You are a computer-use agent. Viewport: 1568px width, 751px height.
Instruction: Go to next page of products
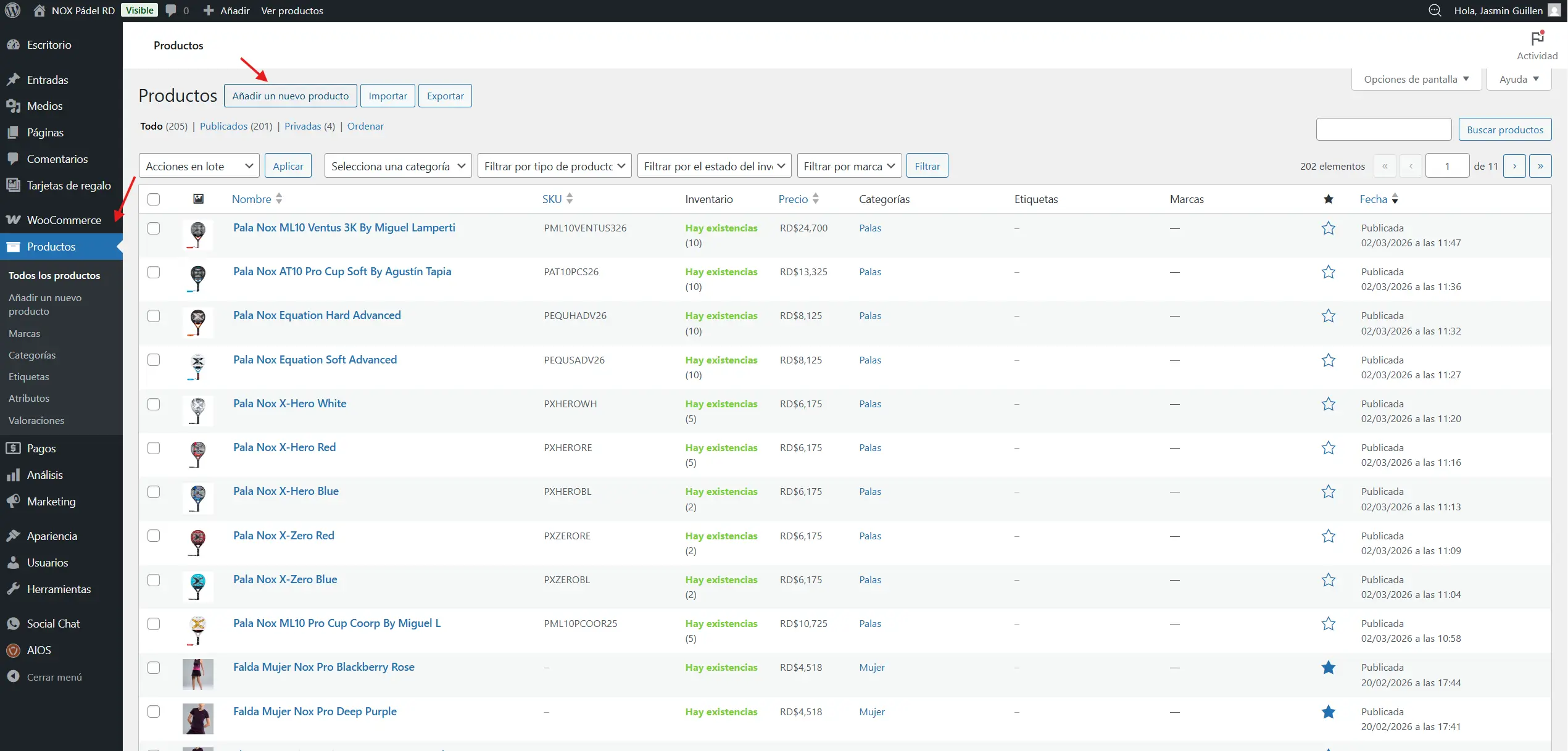1514,166
